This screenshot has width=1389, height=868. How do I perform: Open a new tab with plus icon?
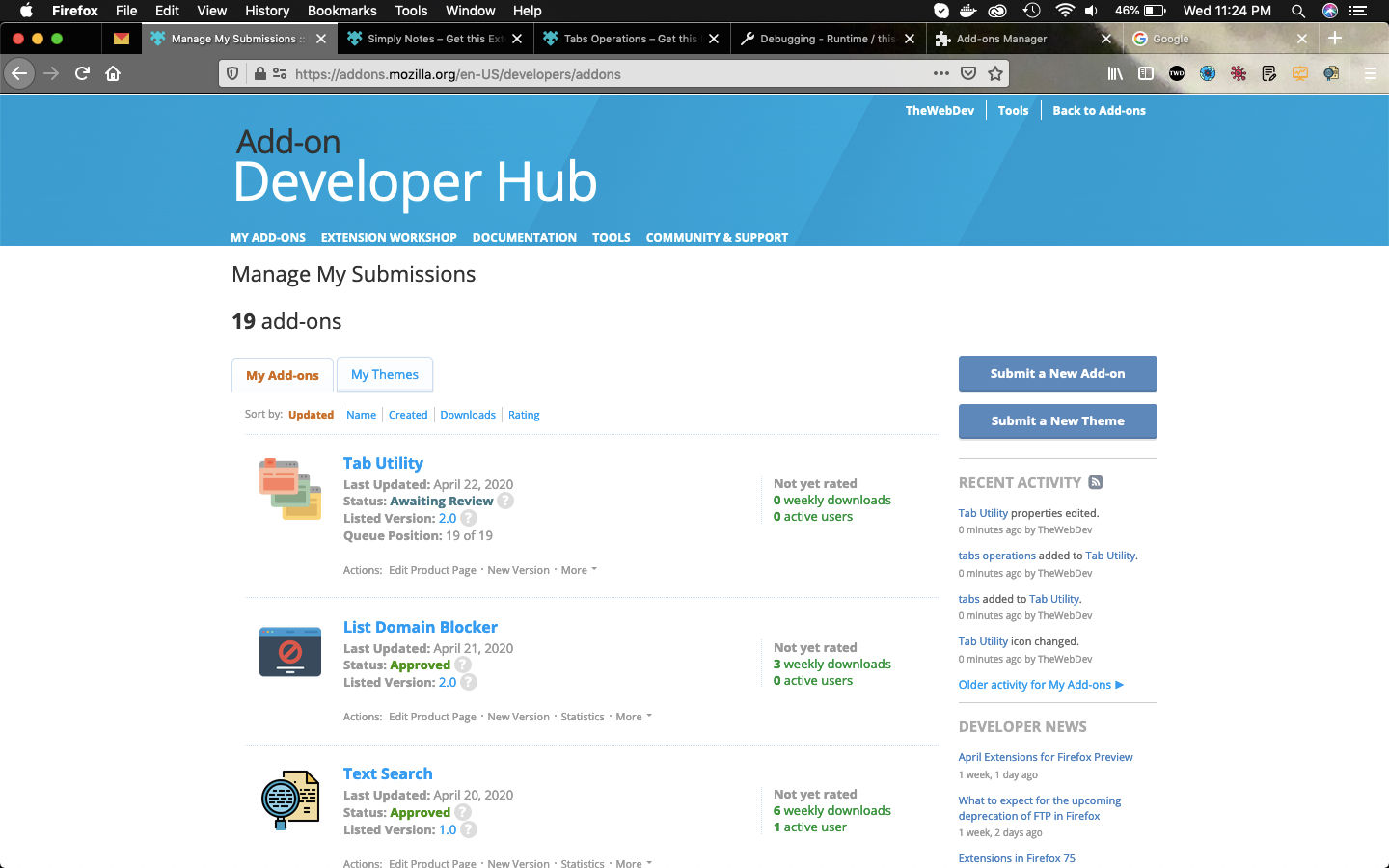pyautogui.click(x=1335, y=39)
